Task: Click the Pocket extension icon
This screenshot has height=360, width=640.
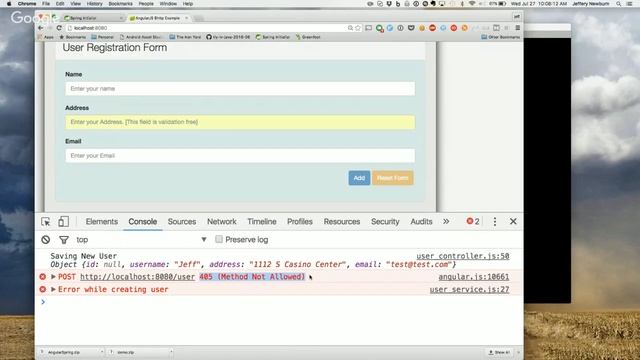Action: click(x=411, y=28)
